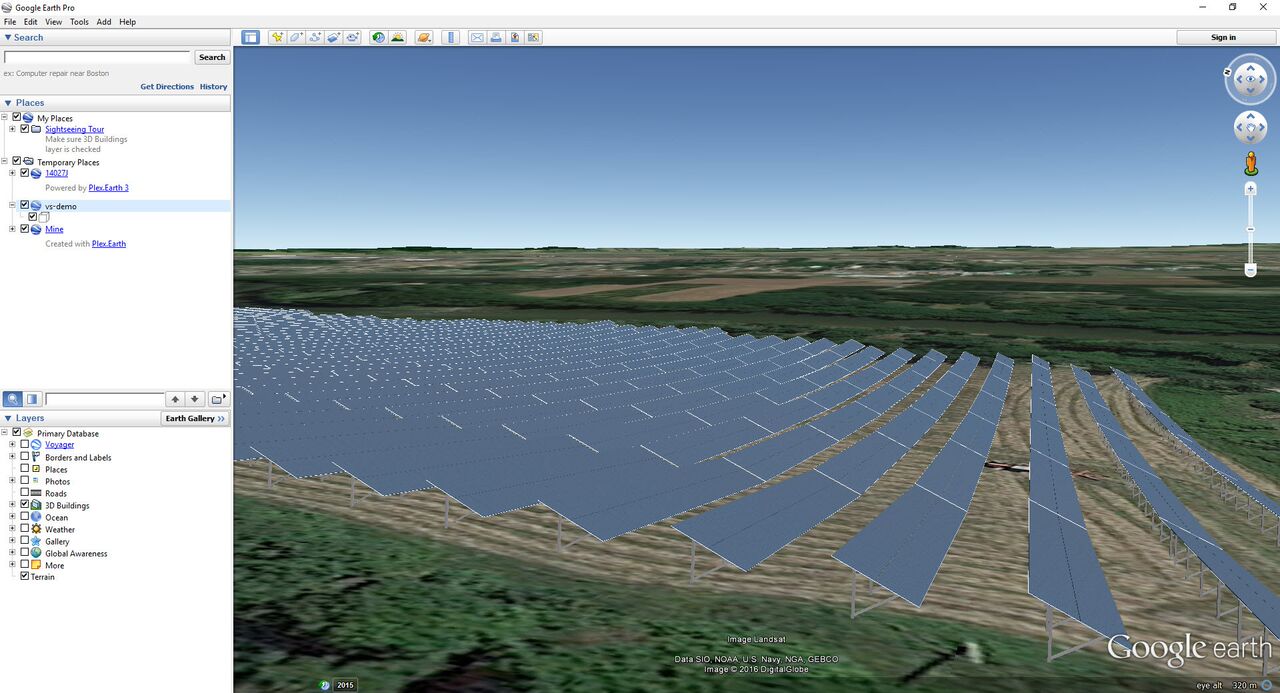Click the Email envelope icon
The image size is (1280, 693).
(477, 37)
